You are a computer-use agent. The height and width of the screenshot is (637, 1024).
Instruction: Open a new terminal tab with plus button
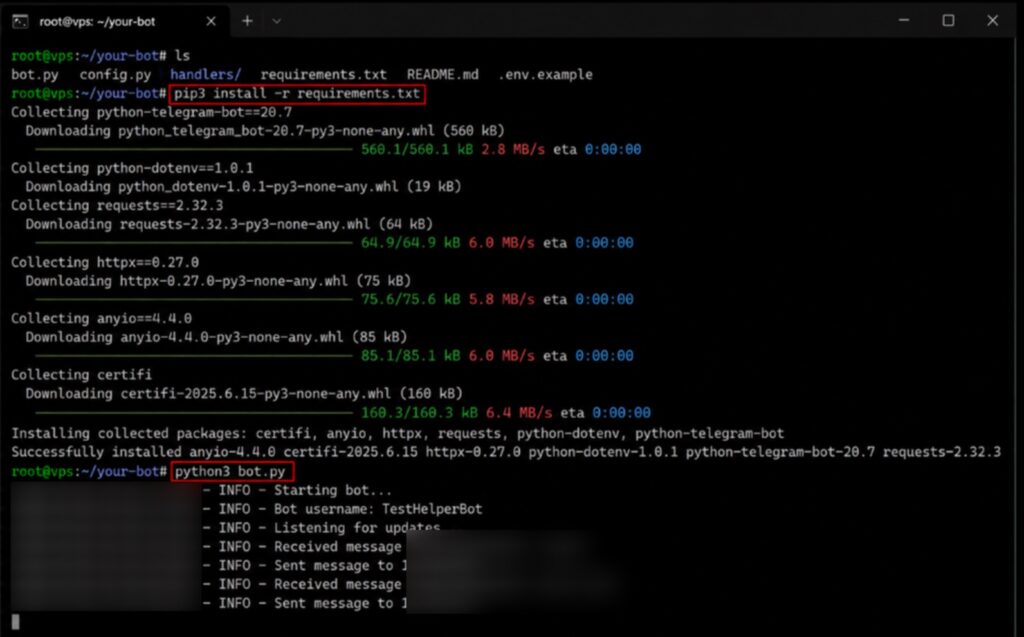[247, 21]
